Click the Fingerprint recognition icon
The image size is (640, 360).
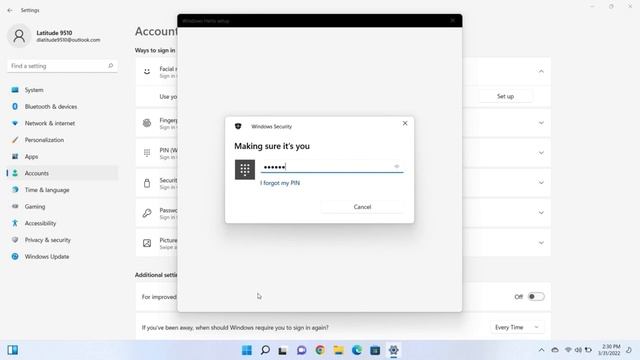(147, 123)
